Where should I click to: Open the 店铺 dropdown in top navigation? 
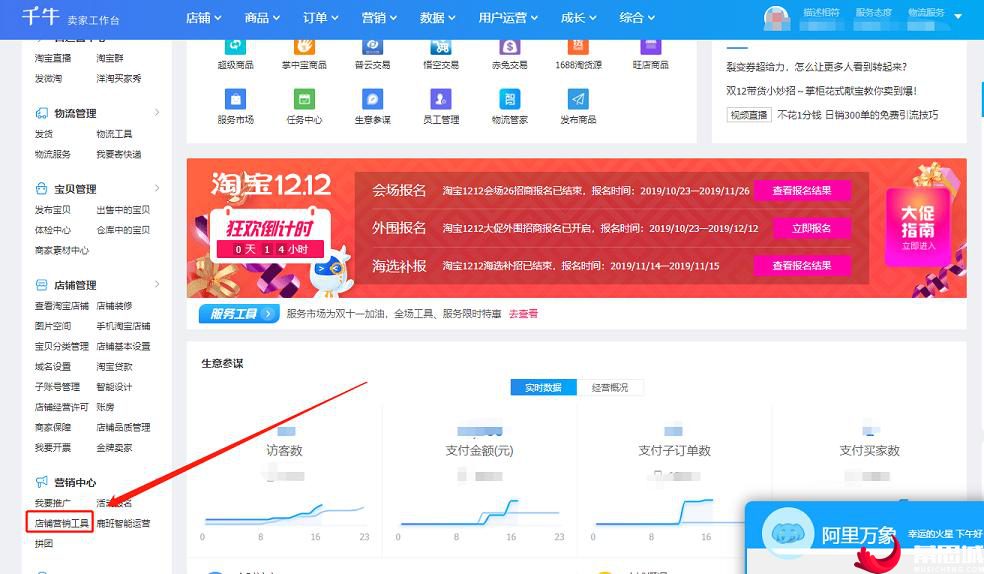pyautogui.click(x=203, y=18)
